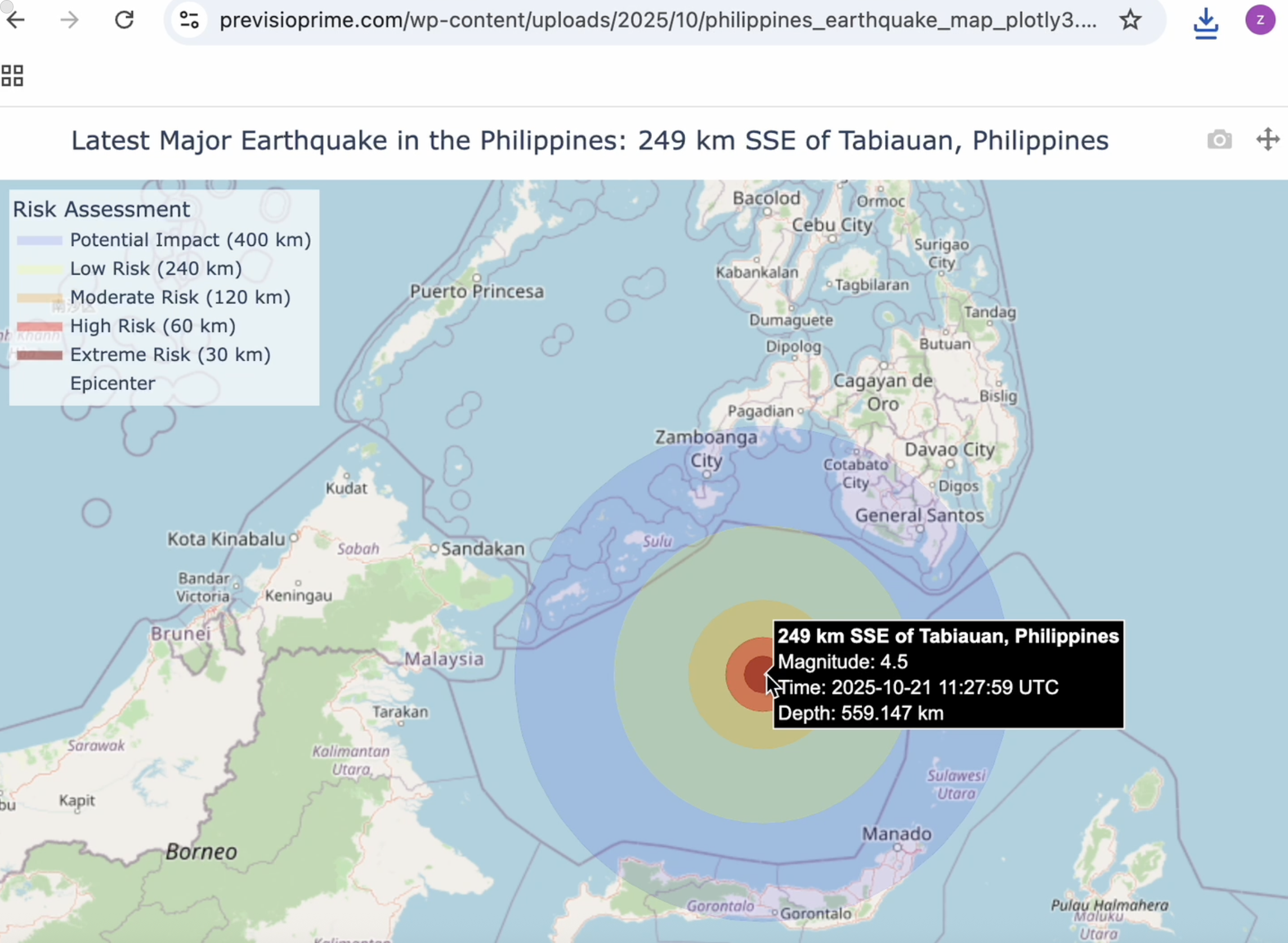Image resolution: width=1288 pixels, height=943 pixels.
Task: Click the High Risk red color swatch
Action: pyautogui.click(x=39, y=326)
